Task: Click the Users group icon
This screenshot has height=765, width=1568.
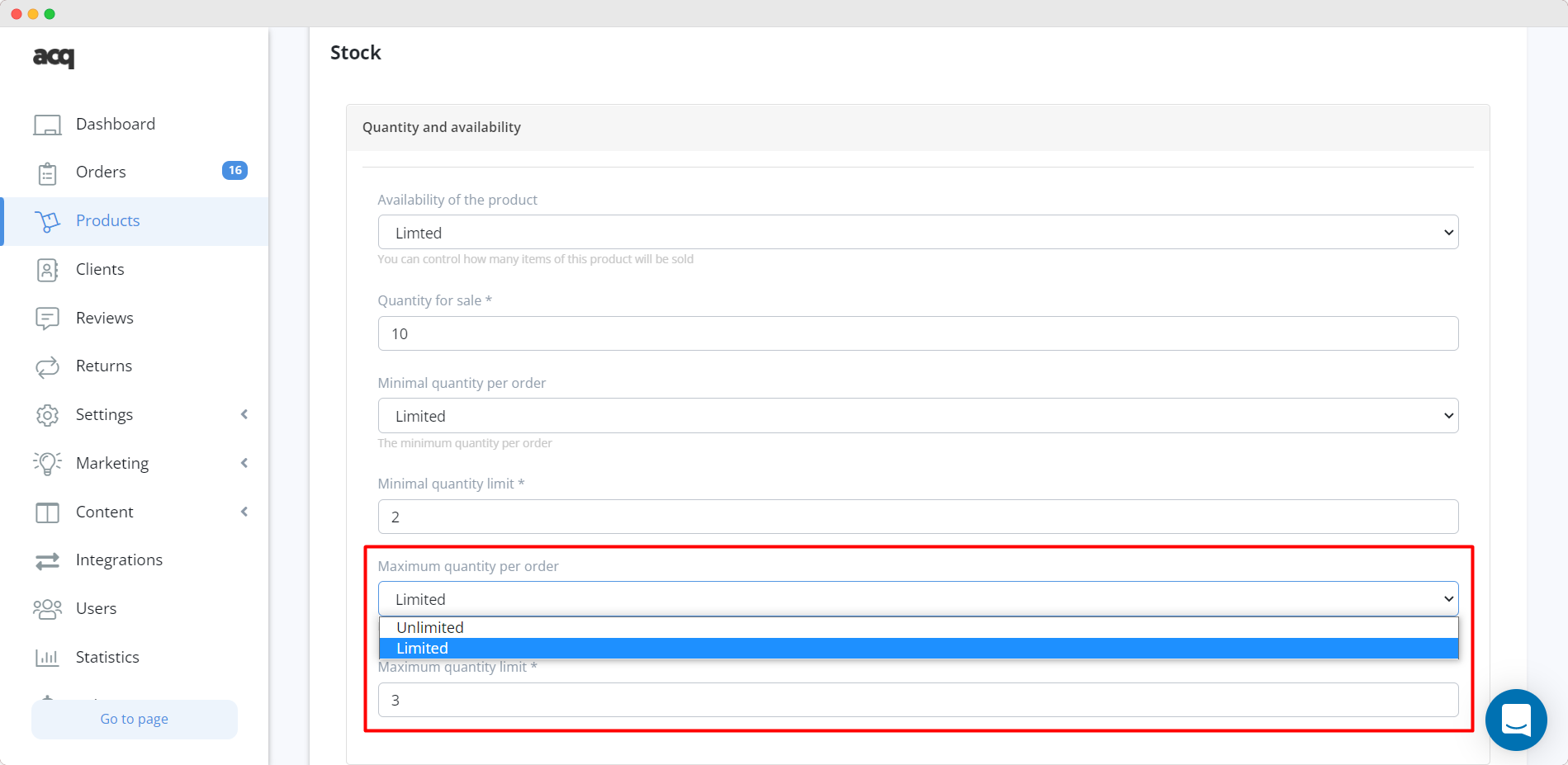Action: tap(47, 609)
